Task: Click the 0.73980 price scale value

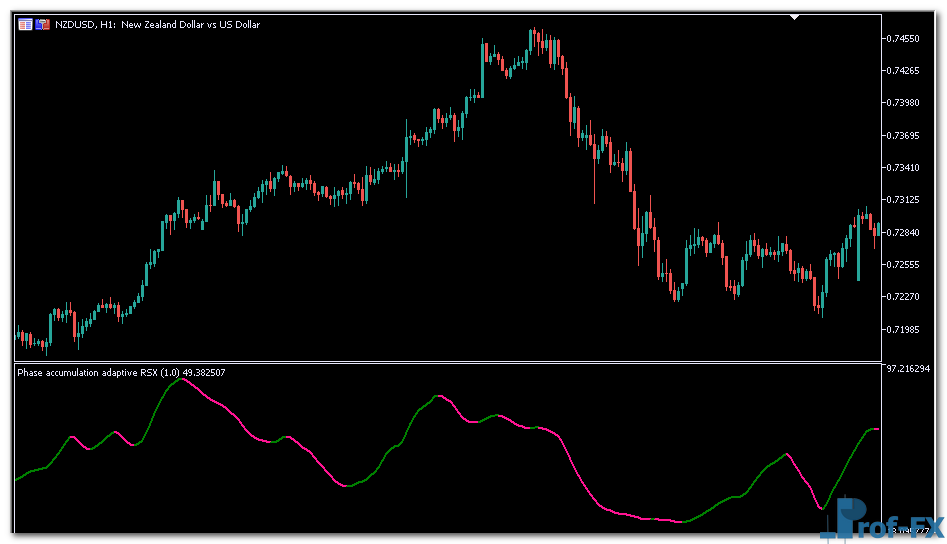Action: (x=904, y=103)
